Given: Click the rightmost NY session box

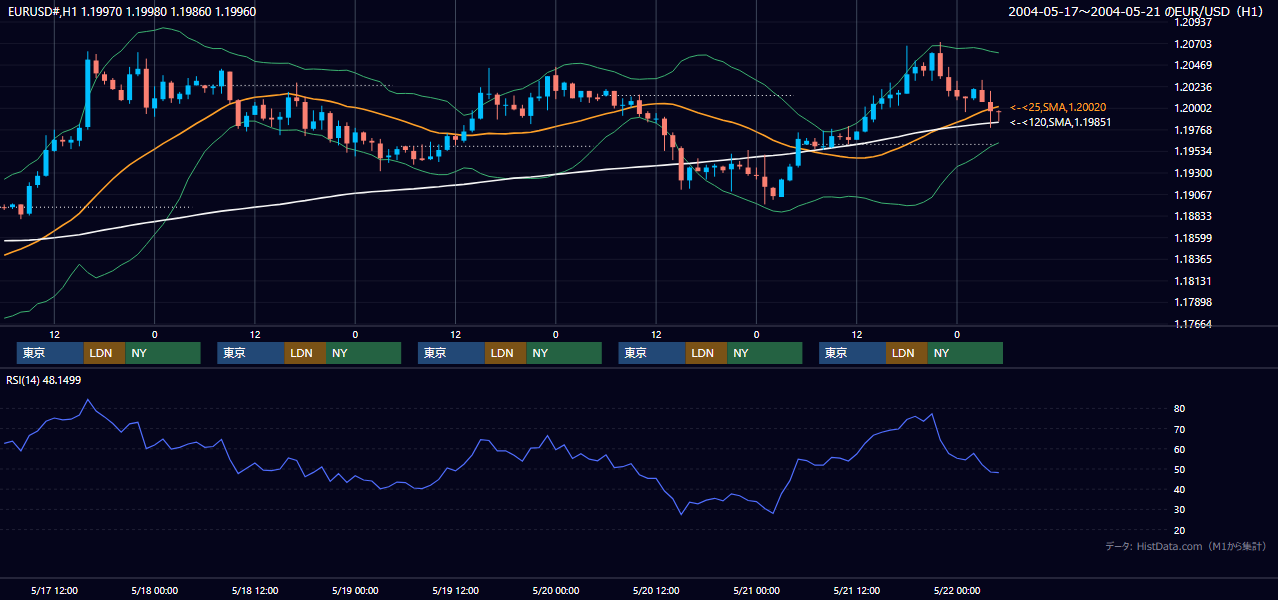Looking at the screenshot, I should [965, 353].
